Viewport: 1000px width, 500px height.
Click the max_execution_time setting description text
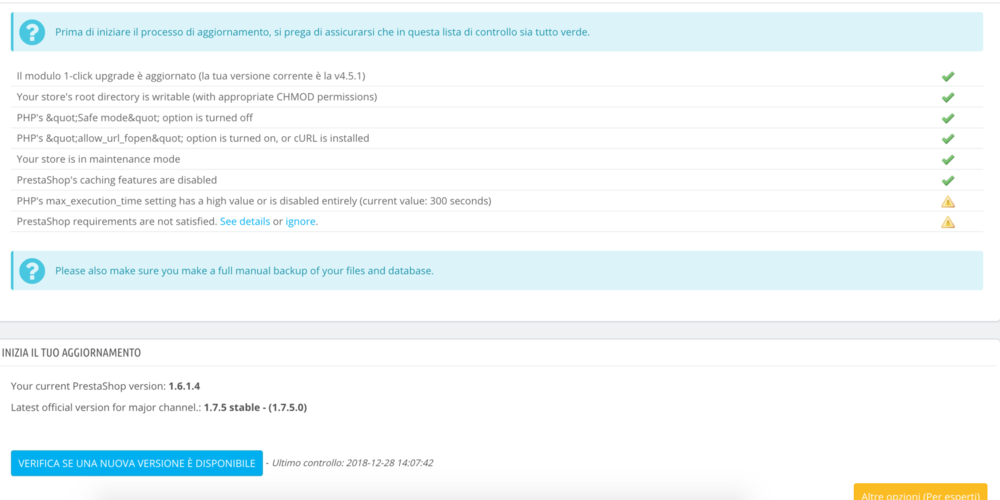pyautogui.click(x=254, y=201)
